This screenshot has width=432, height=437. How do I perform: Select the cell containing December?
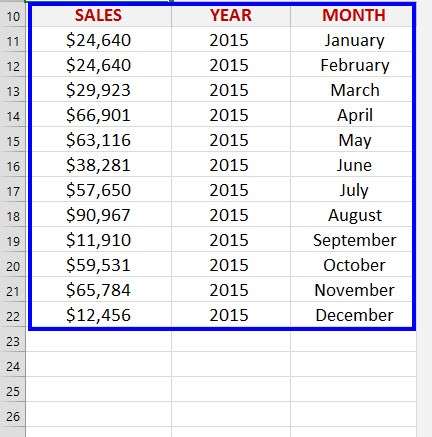tap(353, 315)
